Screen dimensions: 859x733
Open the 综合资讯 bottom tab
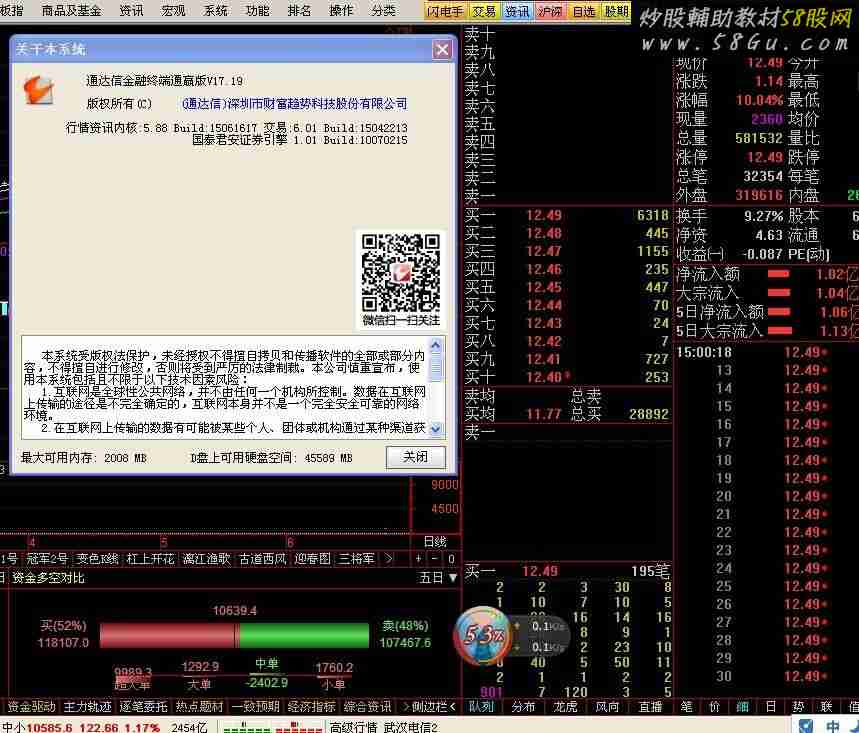click(368, 707)
